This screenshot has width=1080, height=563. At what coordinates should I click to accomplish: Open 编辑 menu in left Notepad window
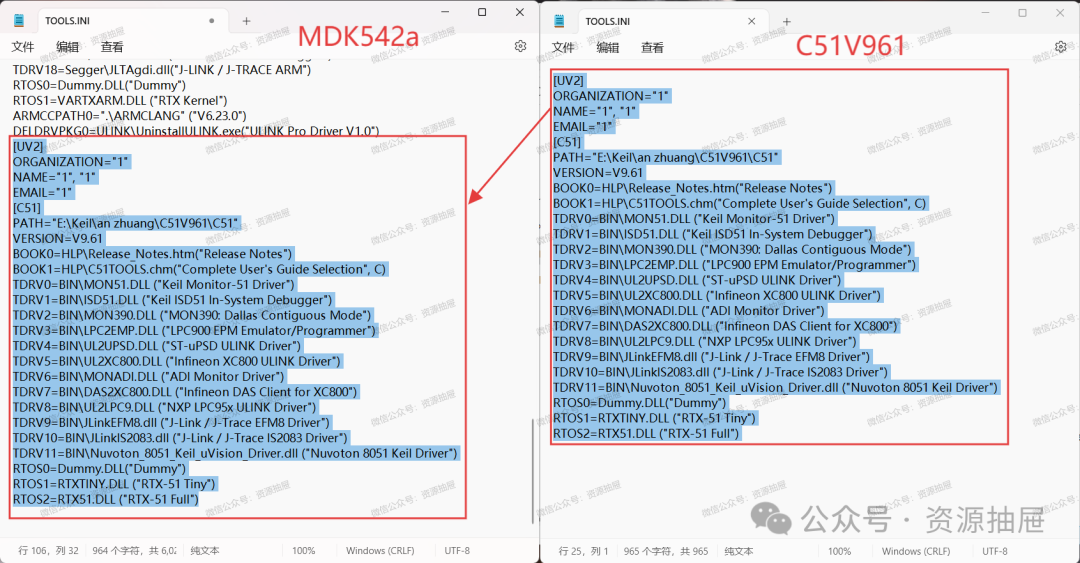pos(68,47)
